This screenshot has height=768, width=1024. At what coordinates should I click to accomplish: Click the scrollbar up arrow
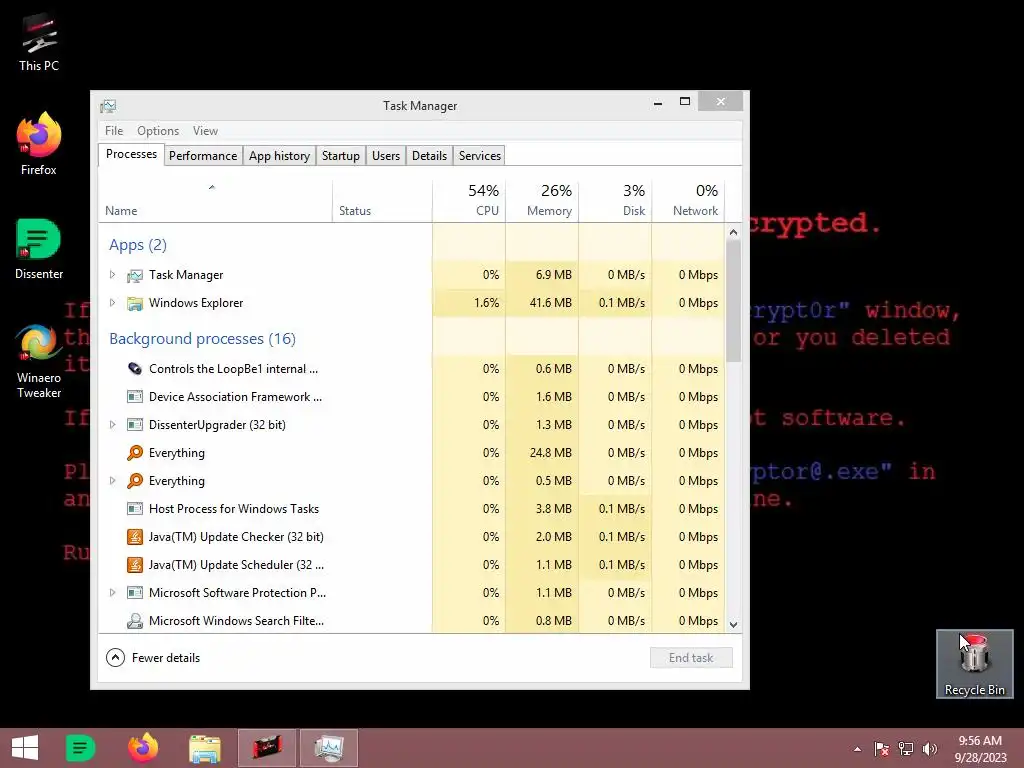pos(733,232)
